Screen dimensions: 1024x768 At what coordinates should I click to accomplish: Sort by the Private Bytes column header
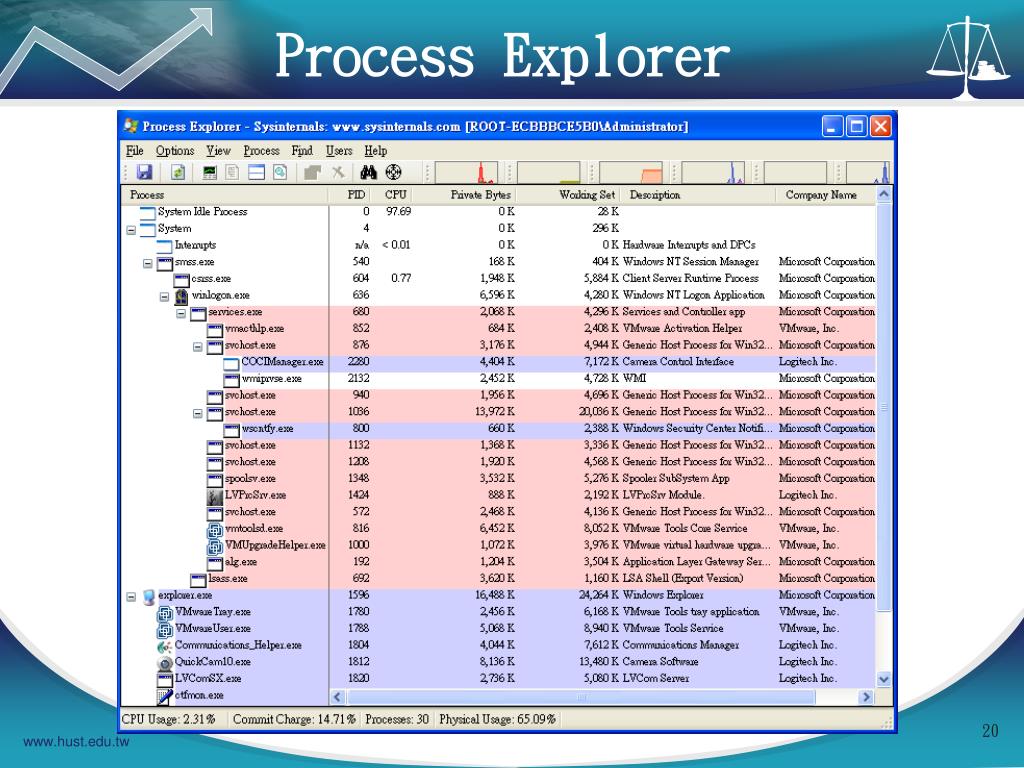(x=466, y=195)
